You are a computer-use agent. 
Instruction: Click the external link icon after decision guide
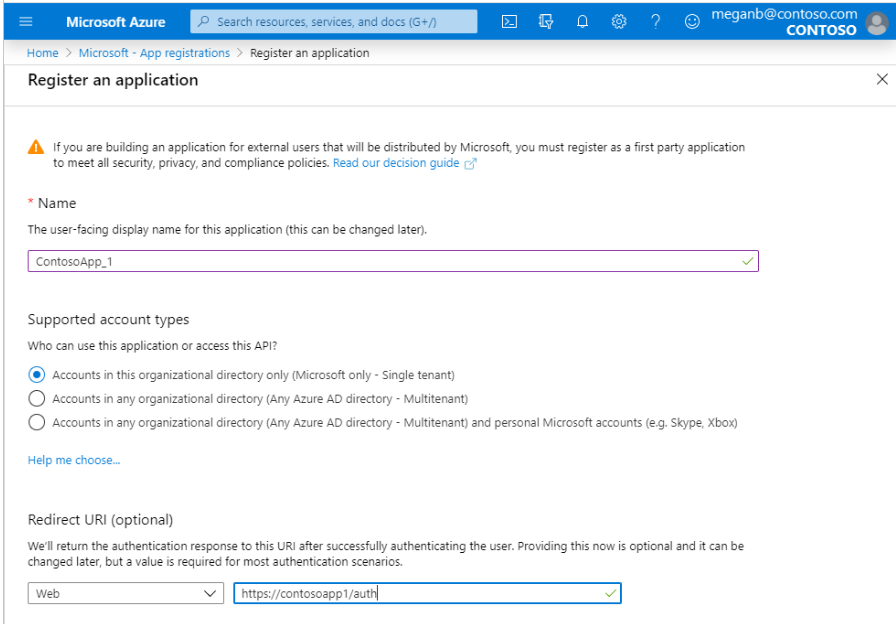click(x=470, y=164)
